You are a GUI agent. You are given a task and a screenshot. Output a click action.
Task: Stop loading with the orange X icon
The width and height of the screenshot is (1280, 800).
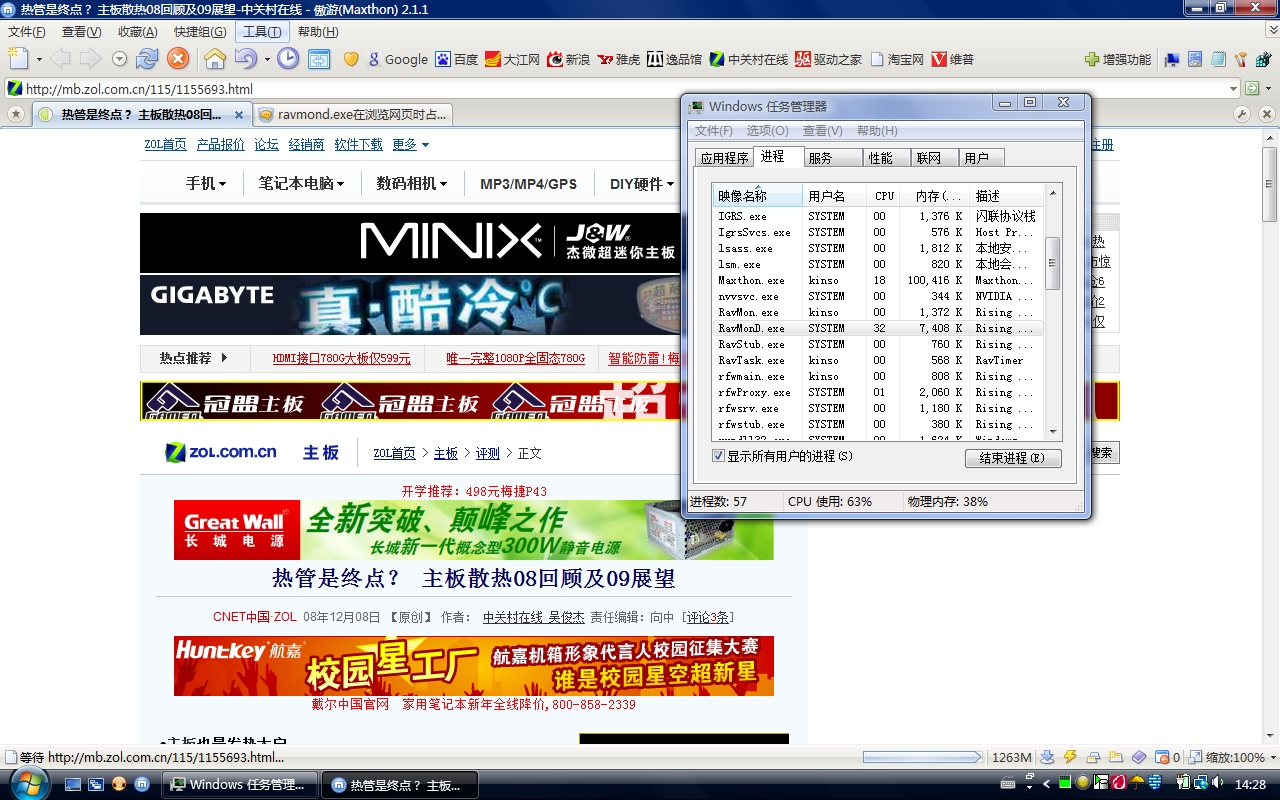click(178, 59)
